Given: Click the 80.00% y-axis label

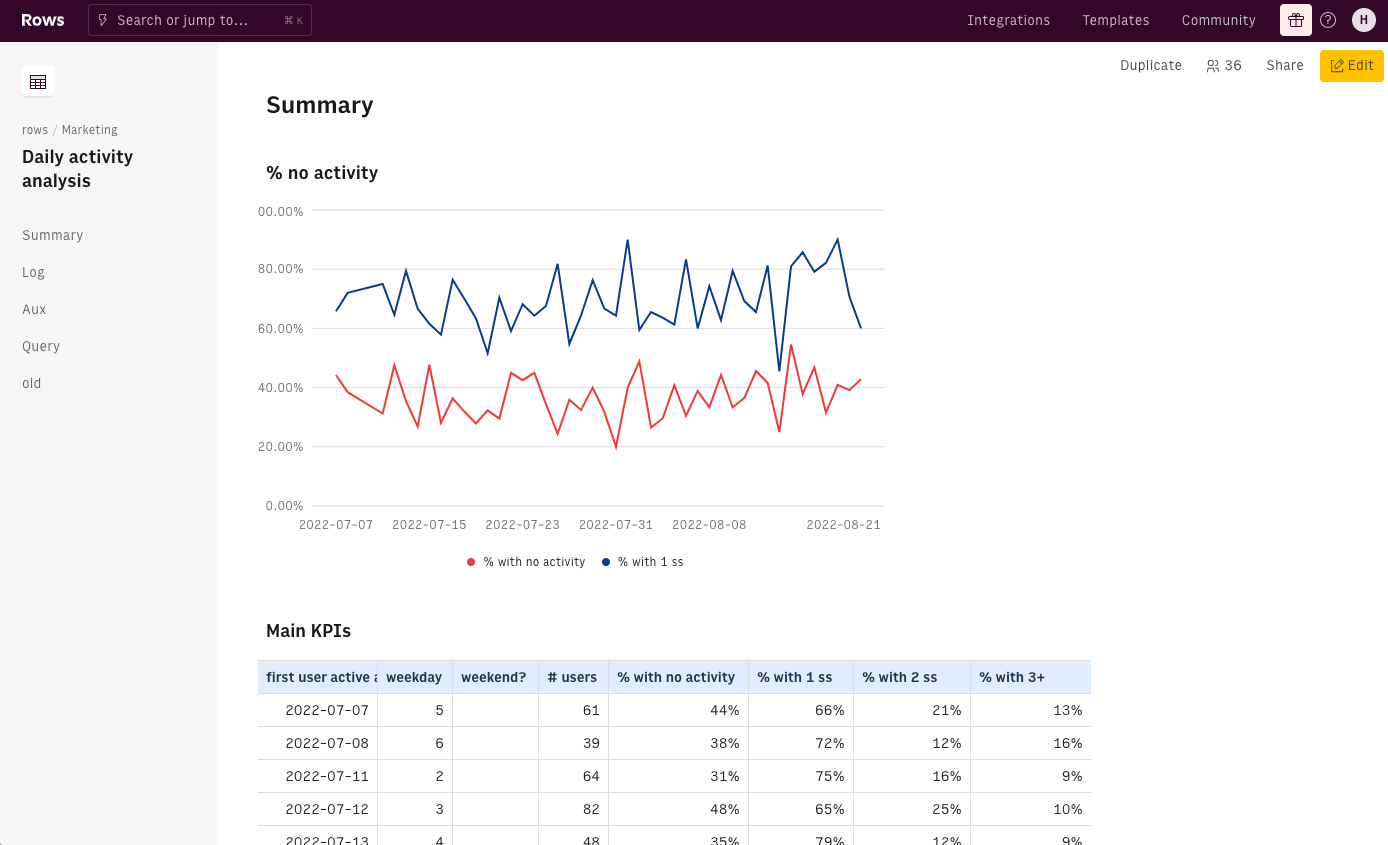Looking at the screenshot, I should pyautogui.click(x=281, y=269).
